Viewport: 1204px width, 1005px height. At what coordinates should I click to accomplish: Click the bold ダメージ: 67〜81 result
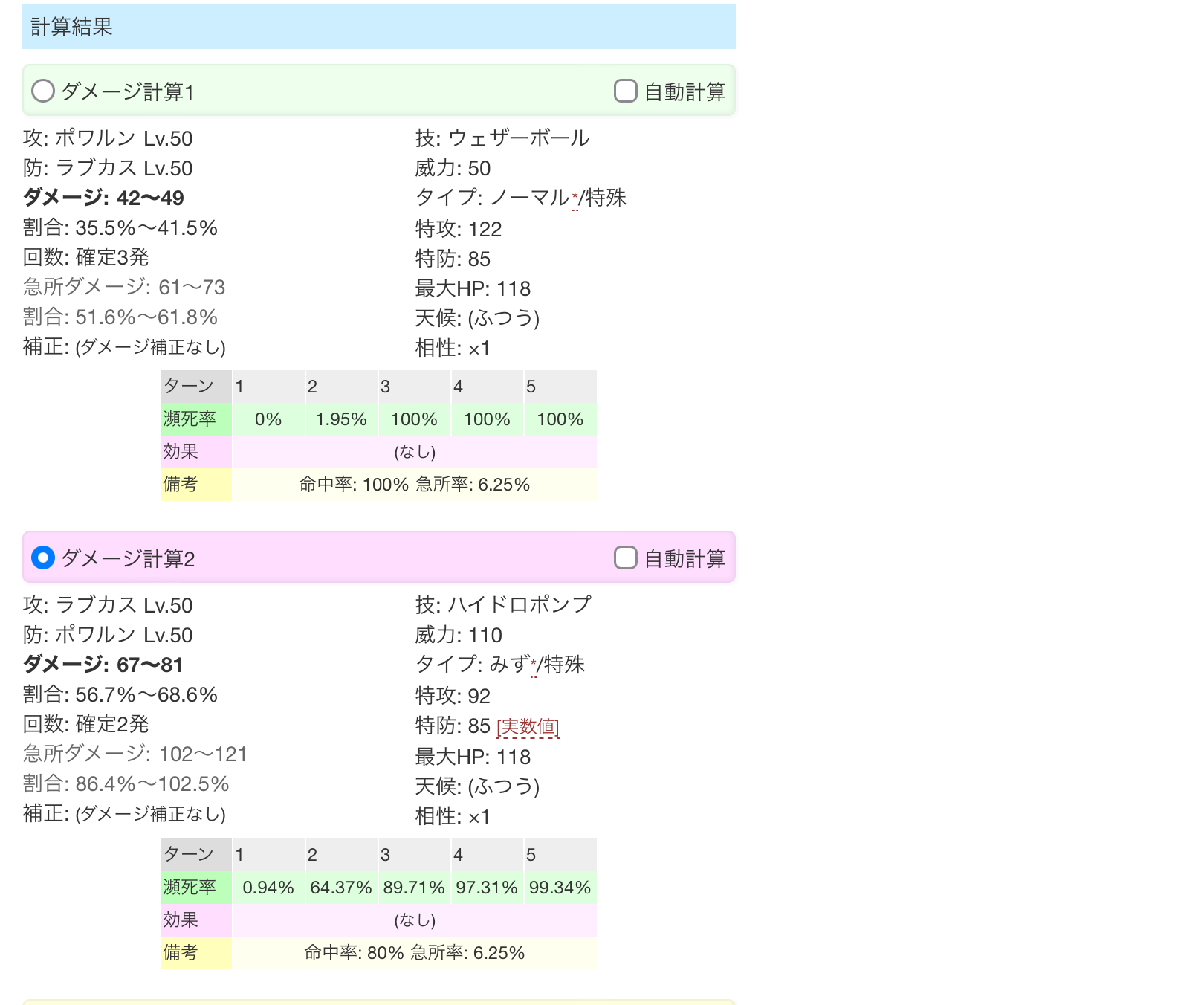point(103,665)
